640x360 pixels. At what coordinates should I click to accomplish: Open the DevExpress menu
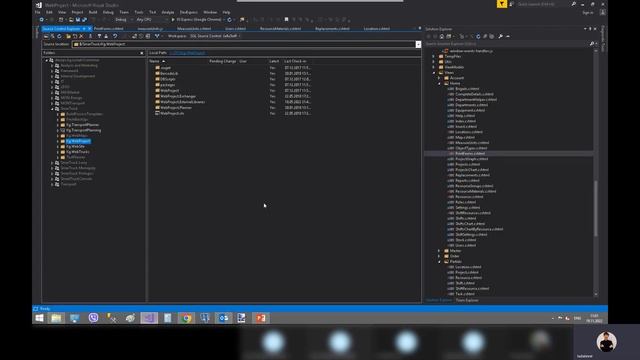point(189,12)
